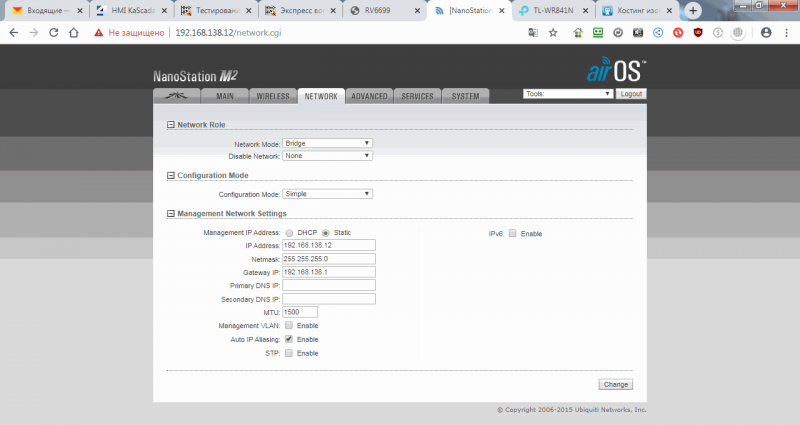The width and height of the screenshot is (800, 425).
Task: Switch to the SYSTEM tab
Action: 465,96
